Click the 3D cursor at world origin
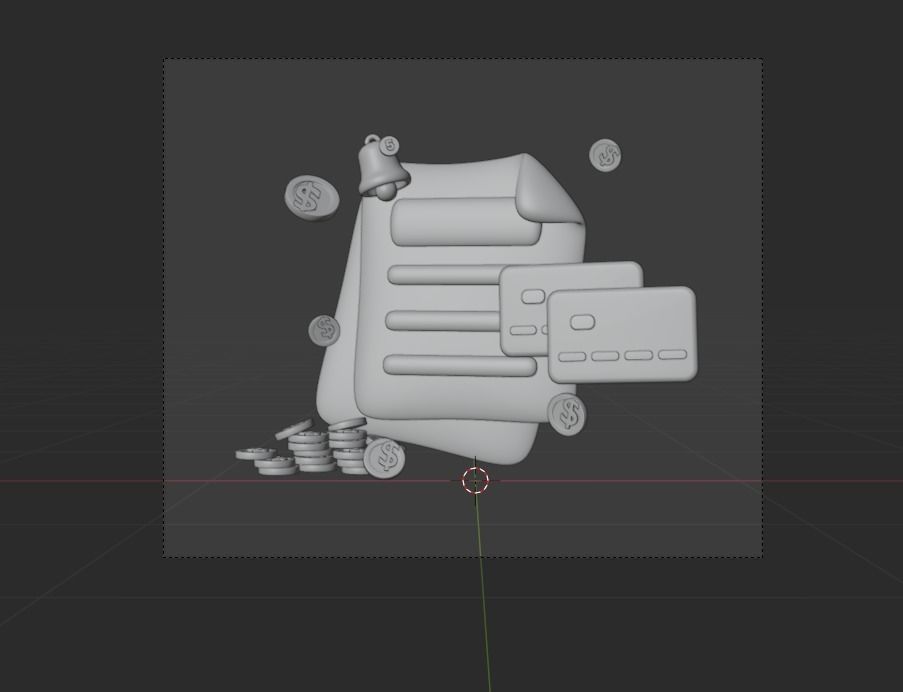 (476, 481)
